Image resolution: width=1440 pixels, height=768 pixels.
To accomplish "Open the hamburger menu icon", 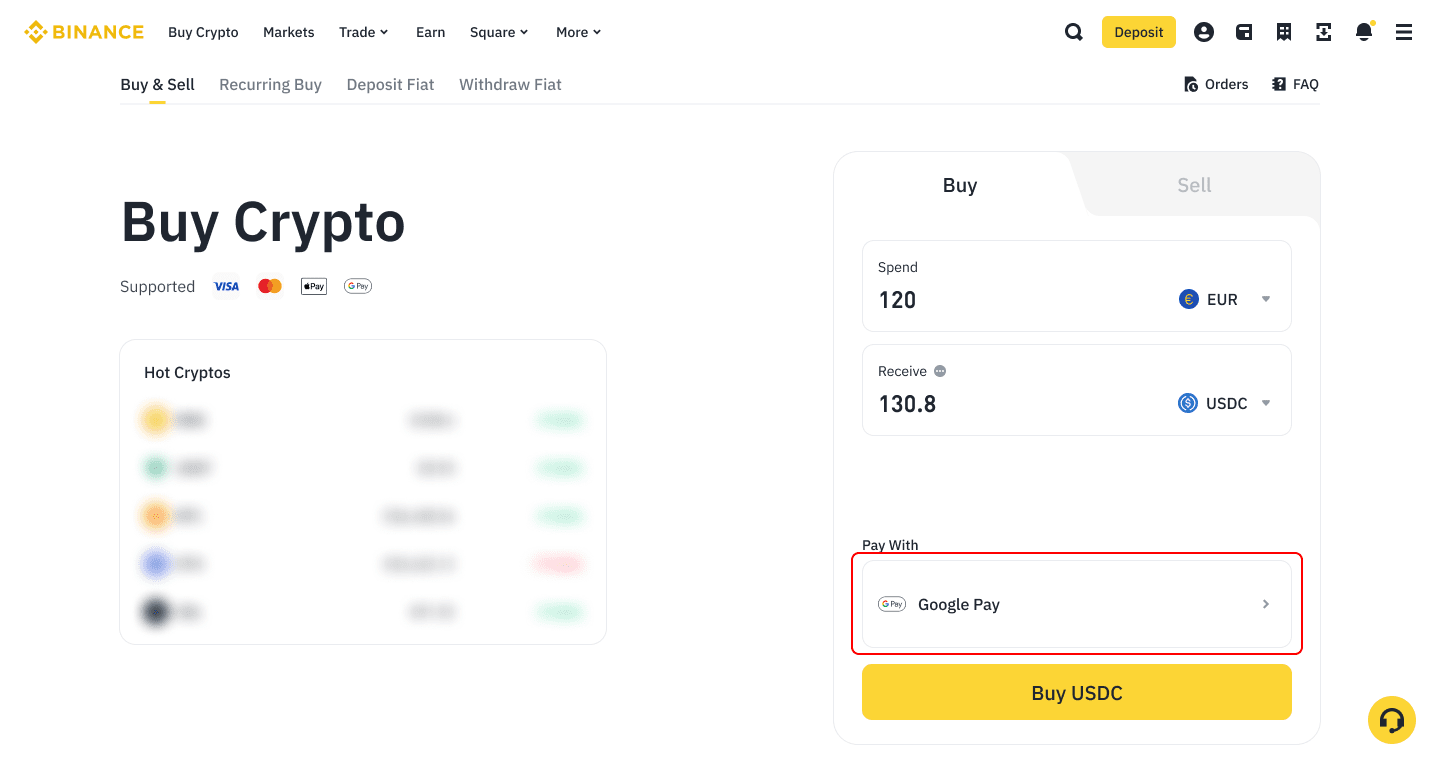I will 1404,32.
